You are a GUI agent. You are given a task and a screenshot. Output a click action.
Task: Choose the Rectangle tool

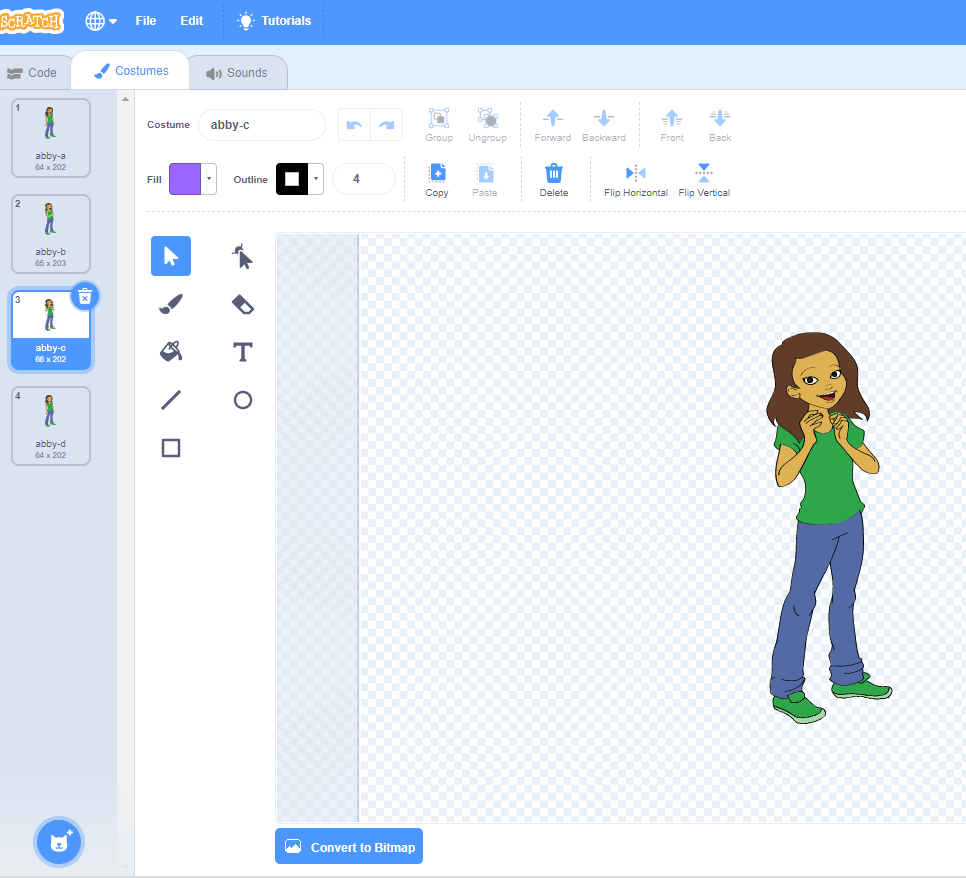(x=171, y=448)
